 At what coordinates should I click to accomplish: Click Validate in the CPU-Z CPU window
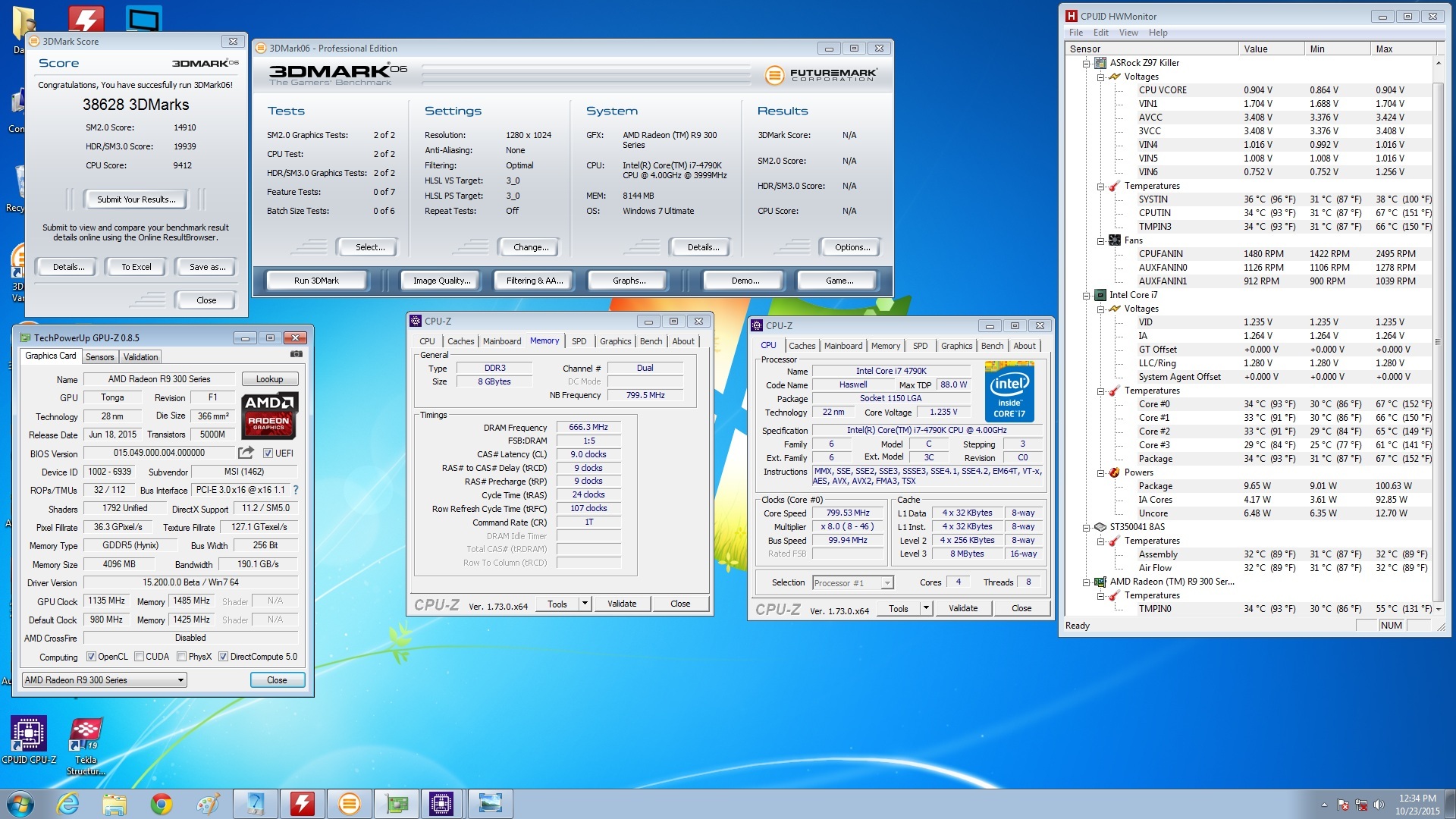click(x=963, y=608)
